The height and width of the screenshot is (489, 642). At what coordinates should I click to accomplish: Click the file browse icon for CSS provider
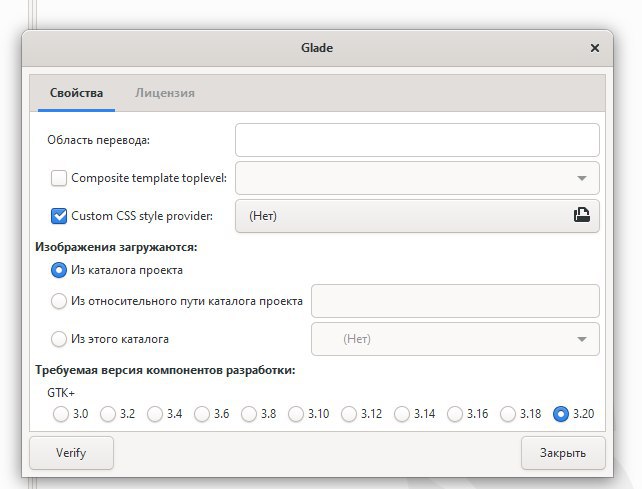pos(581,215)
